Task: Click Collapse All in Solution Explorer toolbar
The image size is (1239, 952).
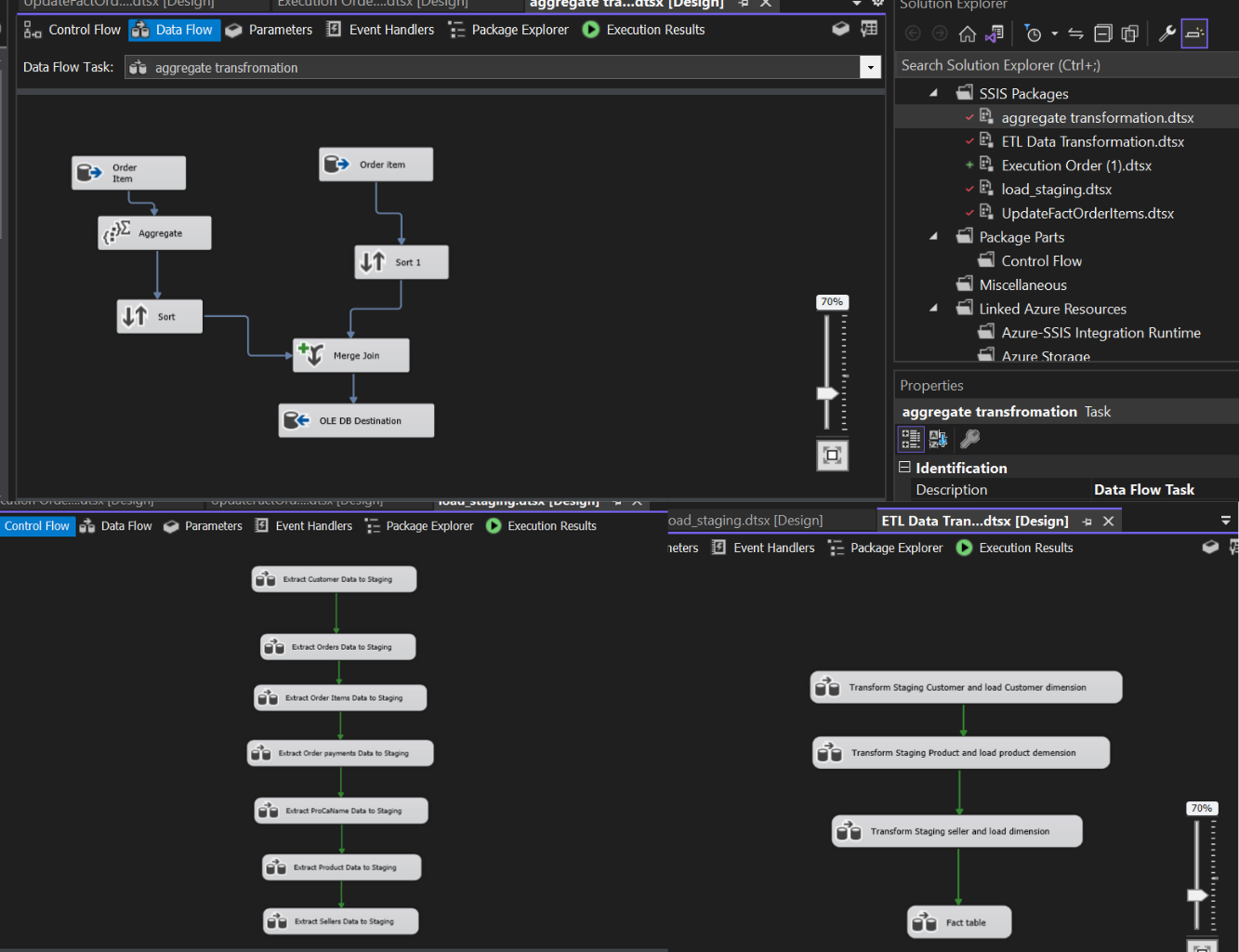Action: [x=1103, y=34]
